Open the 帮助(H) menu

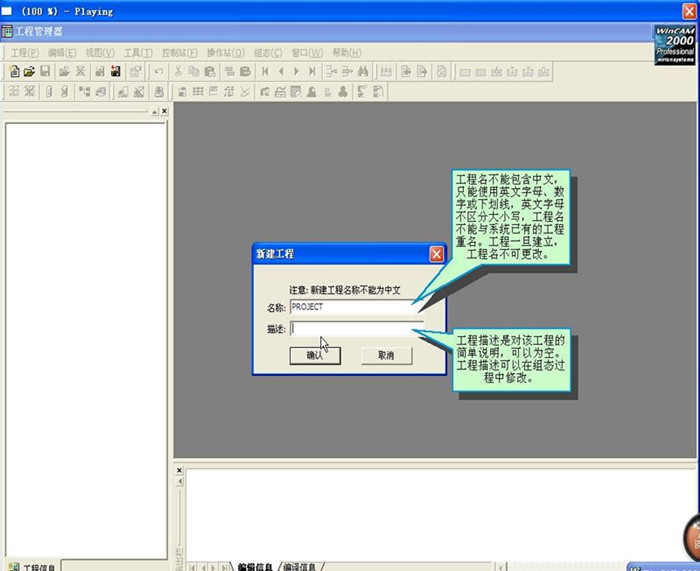[x=347, y=52]
